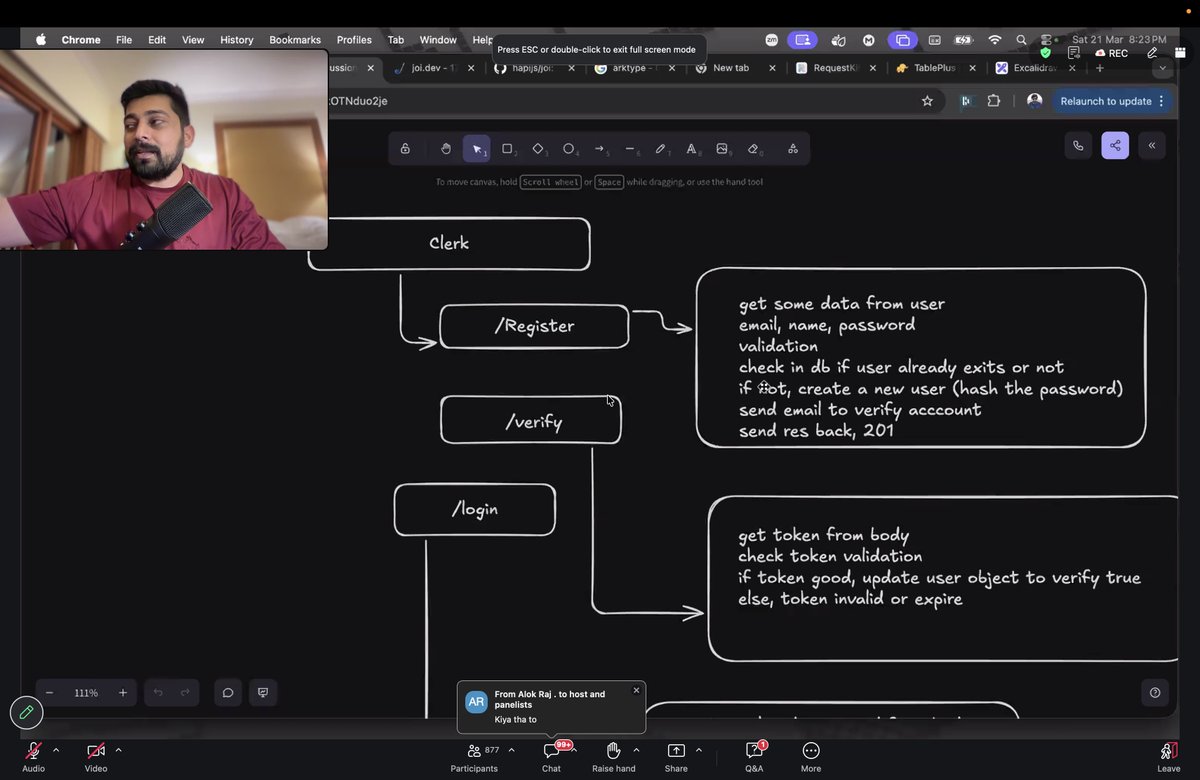
Task: Reset canvas zoom by clicking 111%
Action: click(86, 692)
